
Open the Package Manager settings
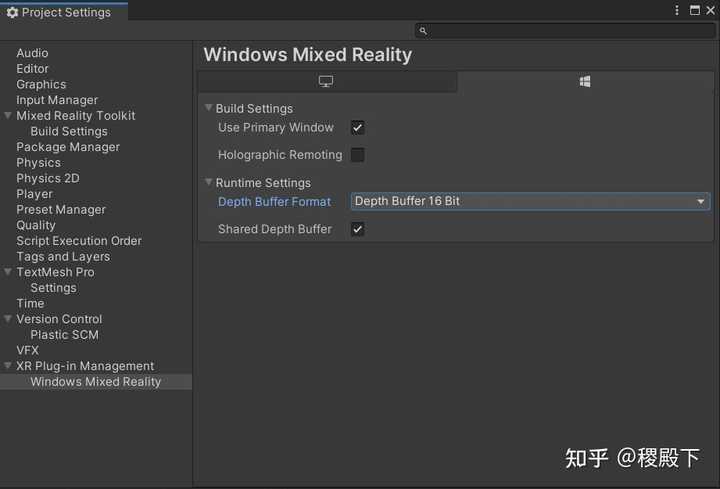tap(68, 147)
